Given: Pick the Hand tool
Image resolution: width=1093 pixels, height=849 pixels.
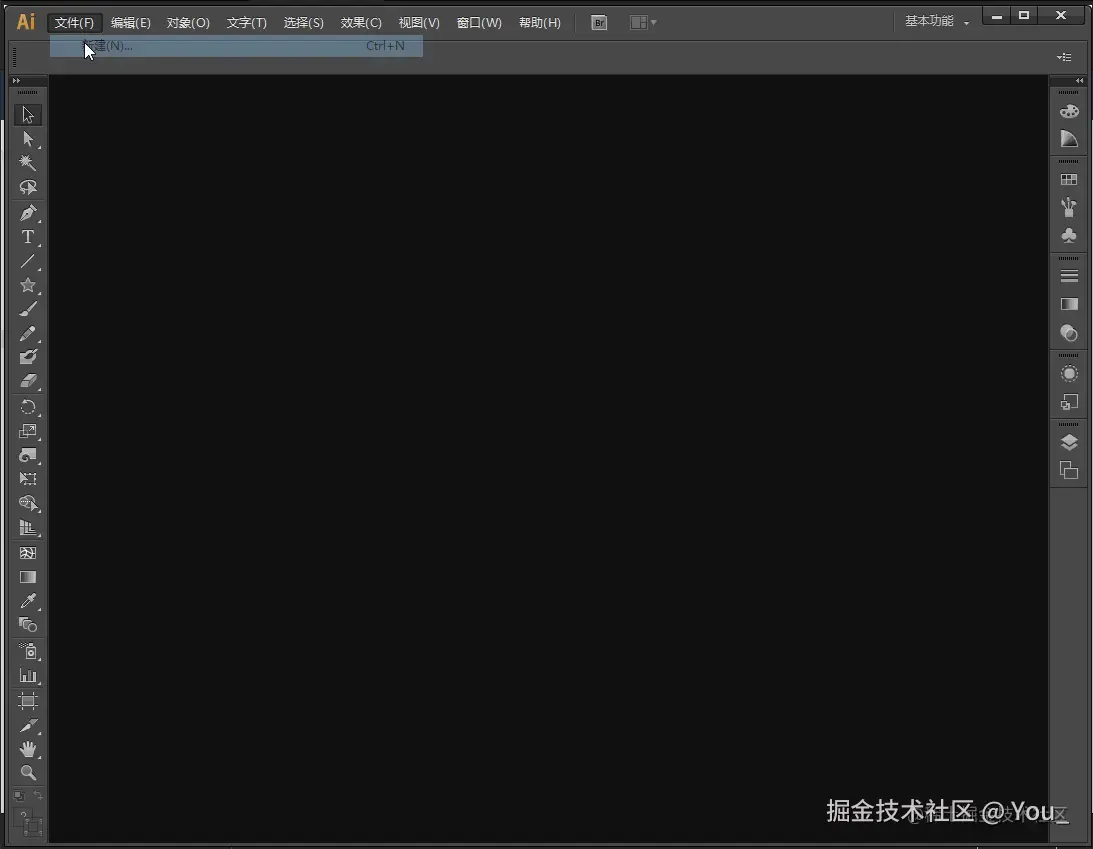Looking at the screenshot, I should [x=28, y=748].
